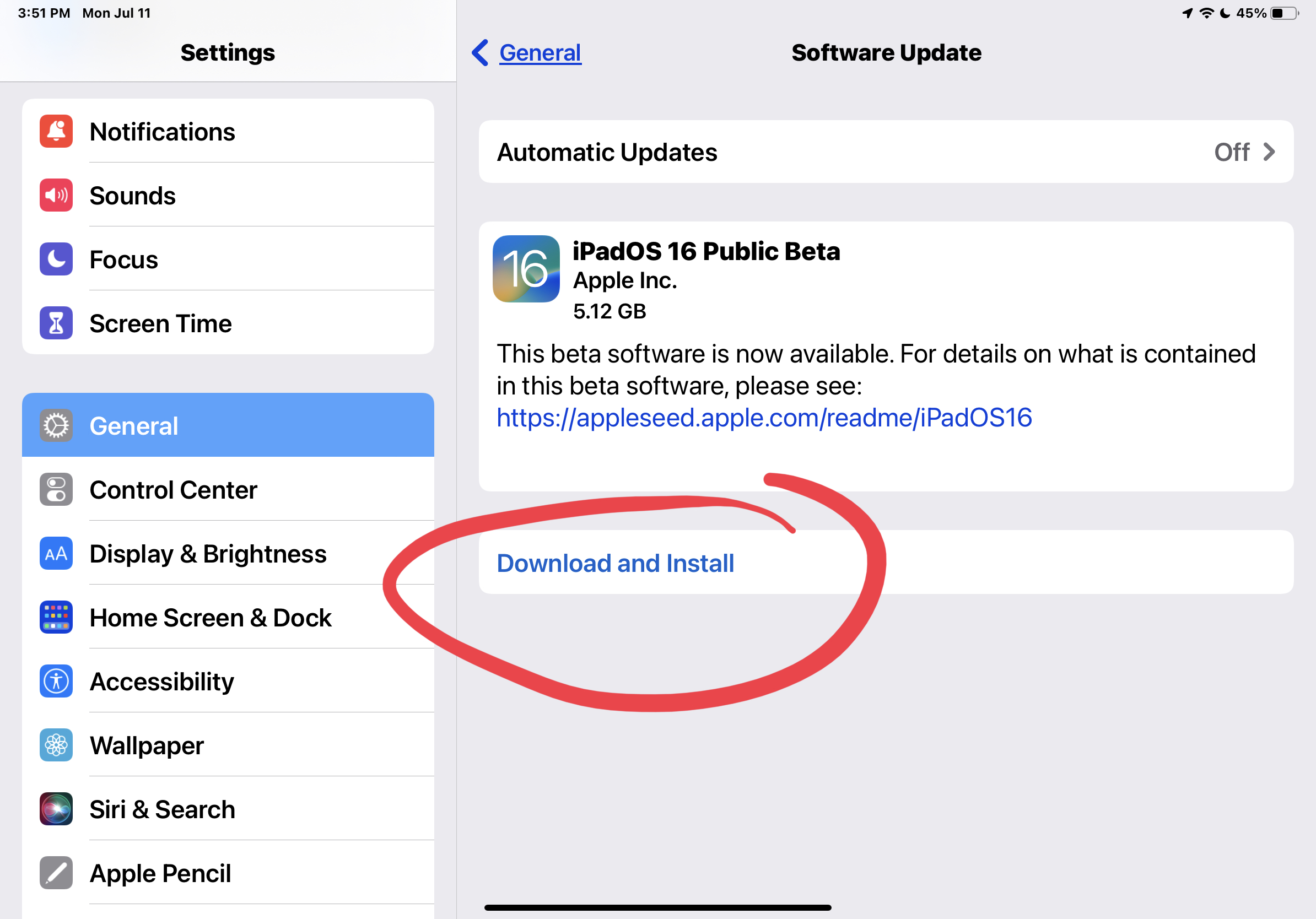The height and width of the screenshot is (919, 1316).
Task: Tap the Accessibility figure icon
Action: [x=56, y=681]
